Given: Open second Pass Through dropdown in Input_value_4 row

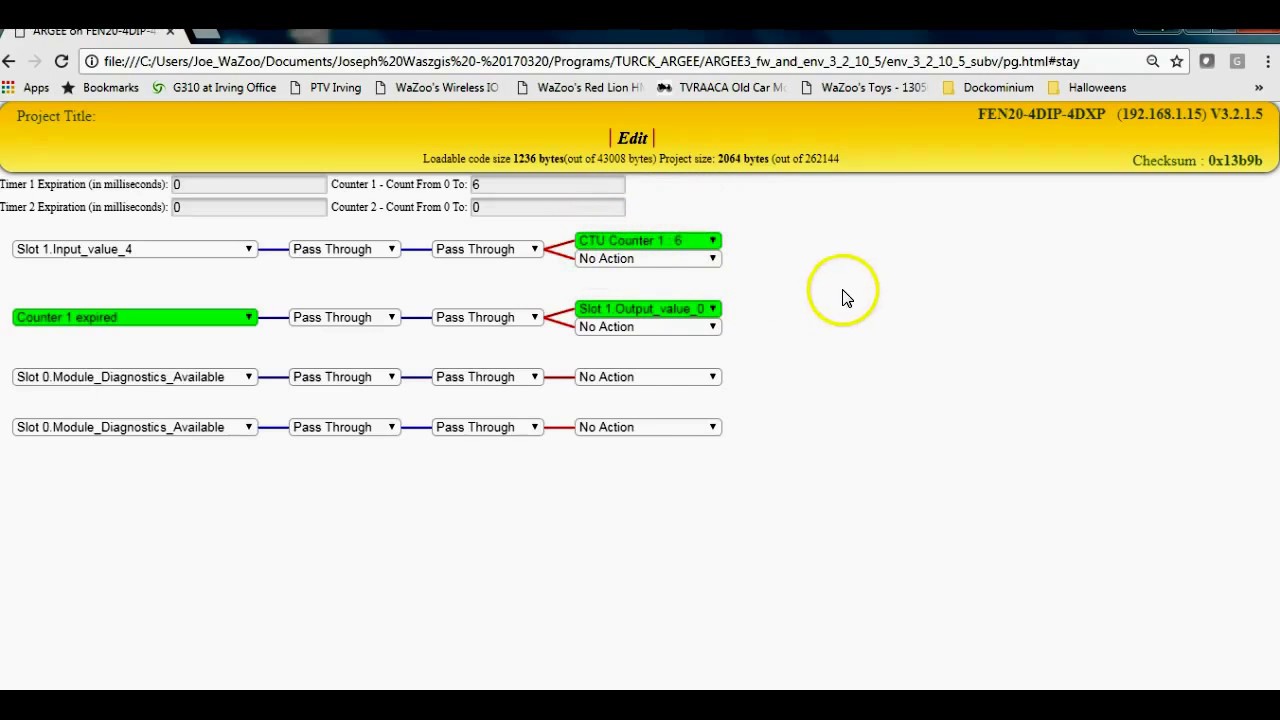Looking at the screenshot, I should coord(488,249).
